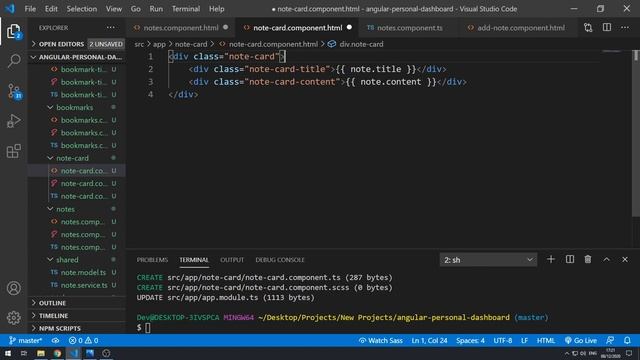
Task: Click the errors and warnings status item
Action: click(x=84, y=340)
